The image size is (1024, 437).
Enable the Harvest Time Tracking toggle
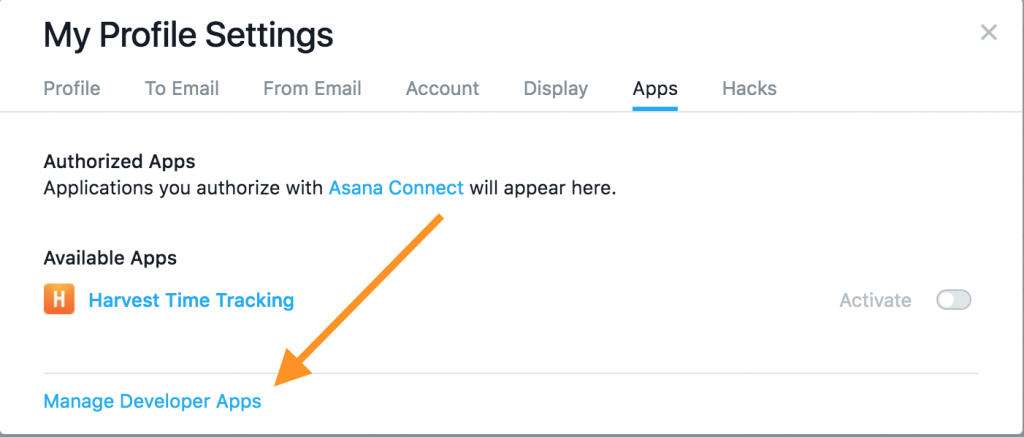click(953, 300)
